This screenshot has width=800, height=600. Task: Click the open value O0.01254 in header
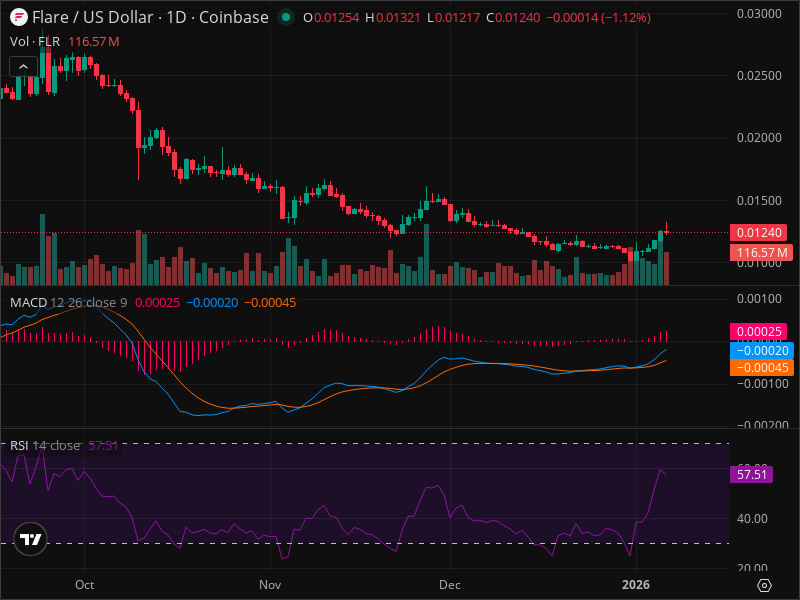[331, 17]
